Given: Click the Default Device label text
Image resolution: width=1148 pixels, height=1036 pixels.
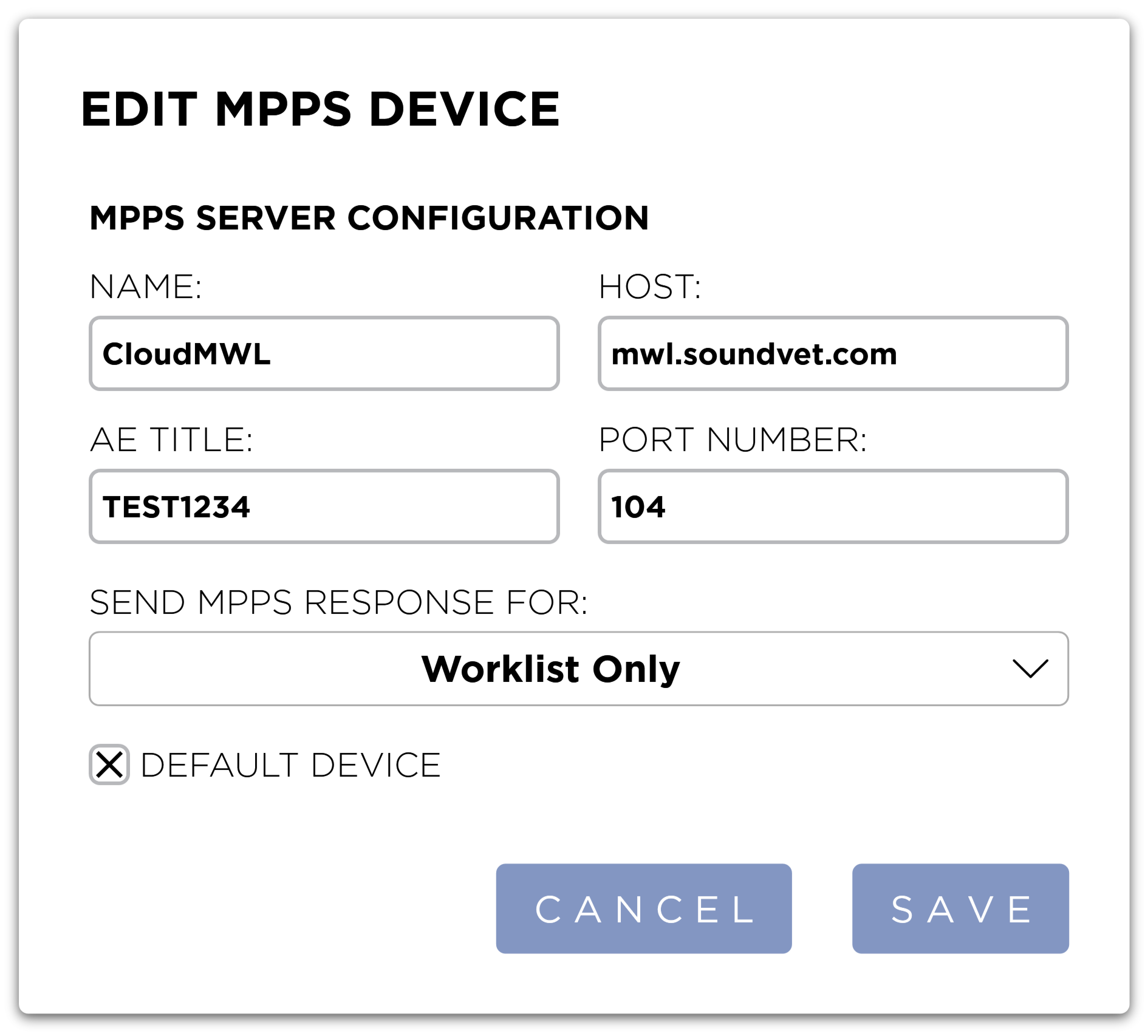Looking at the screenshot, I should click(290, 765).
